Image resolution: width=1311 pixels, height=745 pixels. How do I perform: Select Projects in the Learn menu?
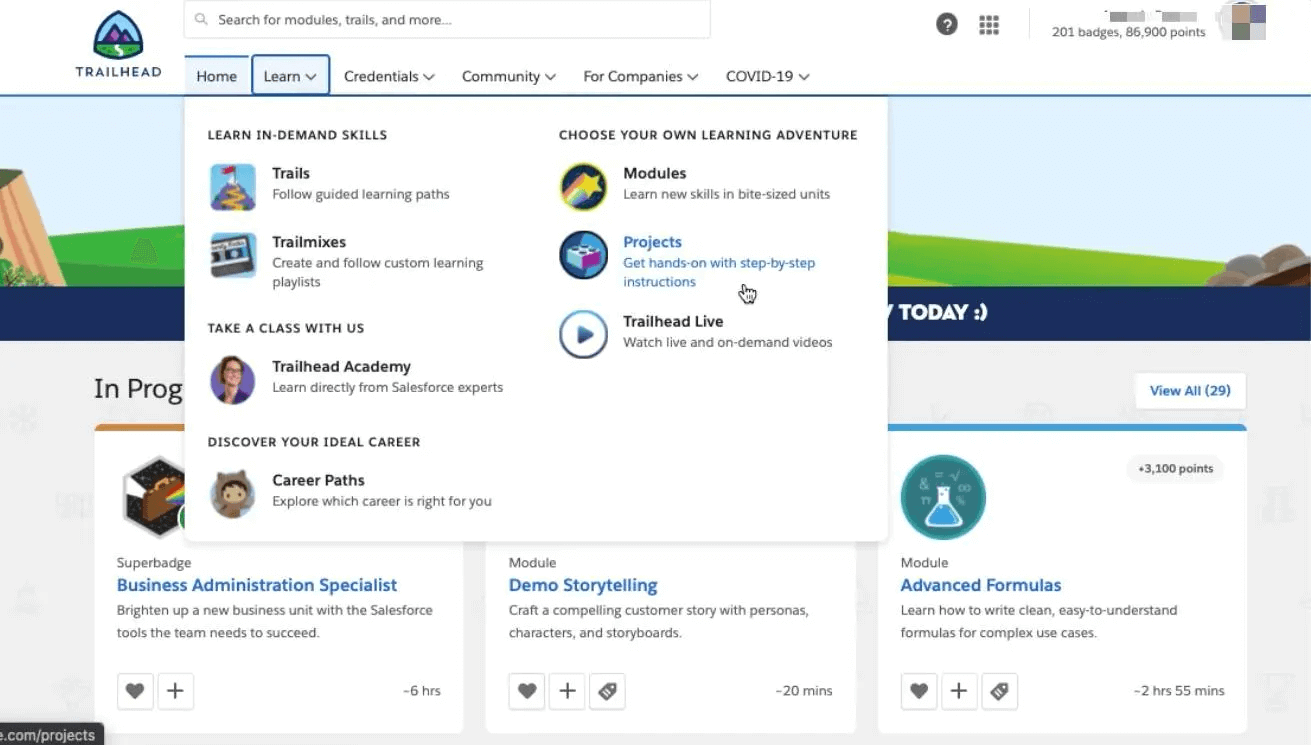coord(652,242)
